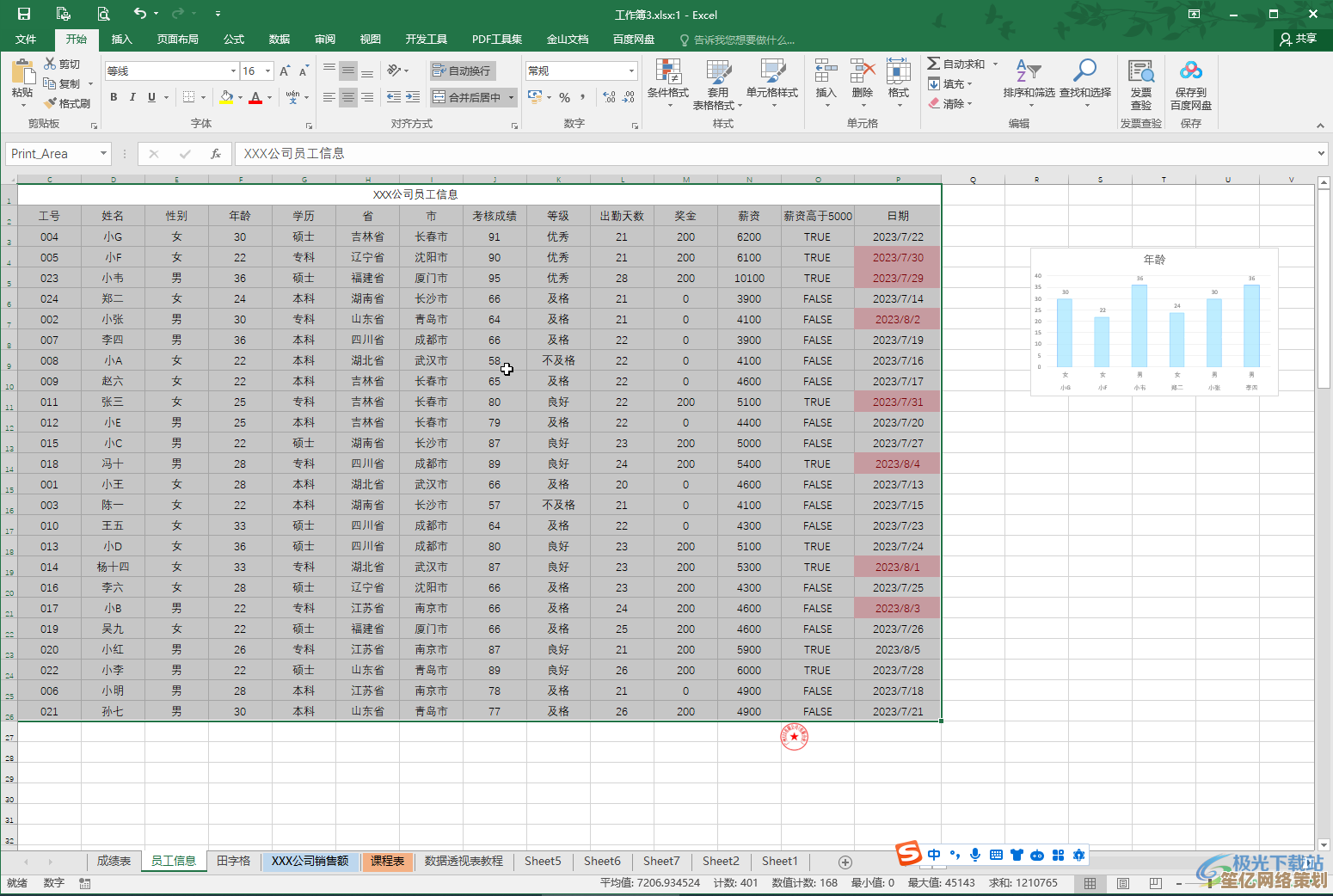Expand the Name Box dropdown arrow

(x=103, y=154)
